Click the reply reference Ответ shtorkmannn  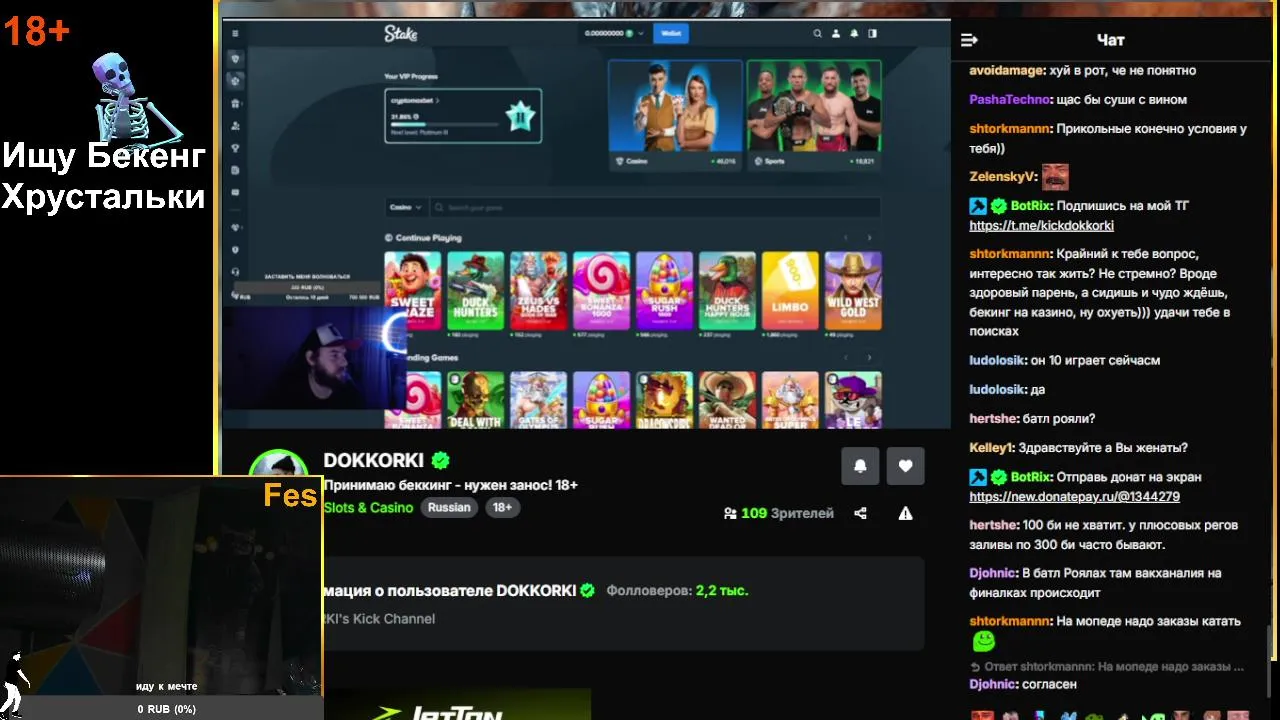tap(1107, 666)
